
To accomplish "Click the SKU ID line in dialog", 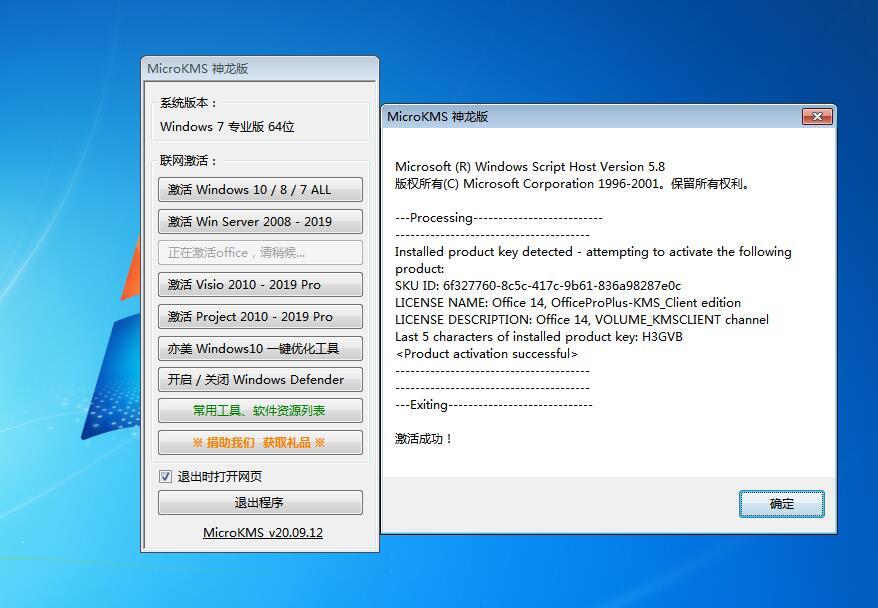I will tap(538, 286).
